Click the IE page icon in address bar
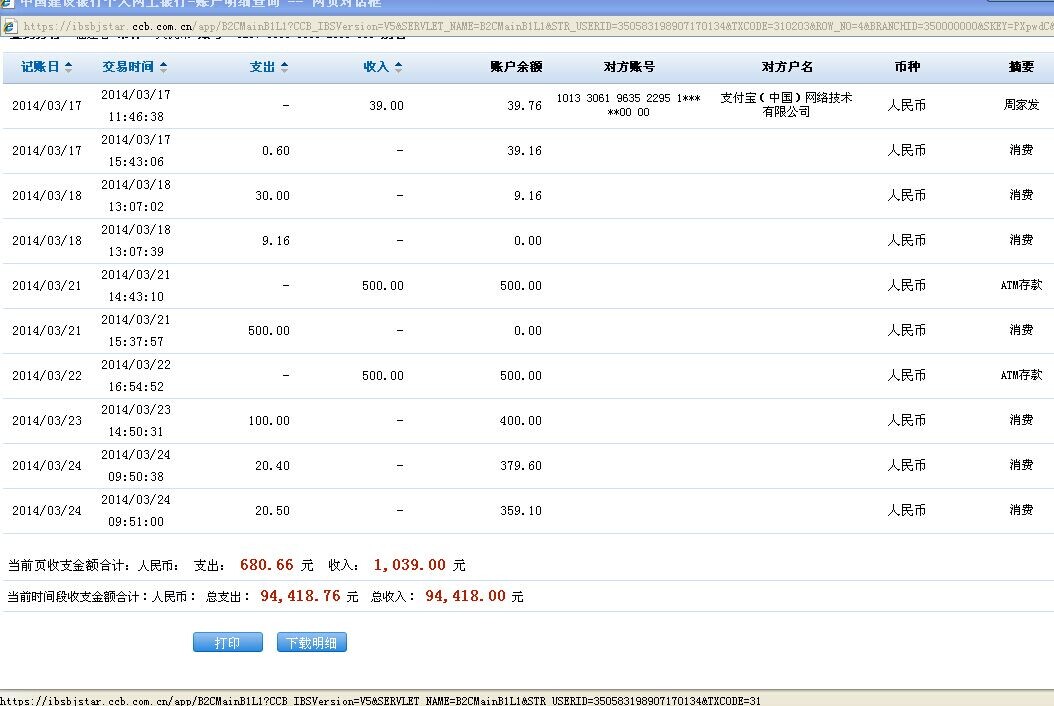The height and width of the screenshot is (706, 1054). point(9,27)
